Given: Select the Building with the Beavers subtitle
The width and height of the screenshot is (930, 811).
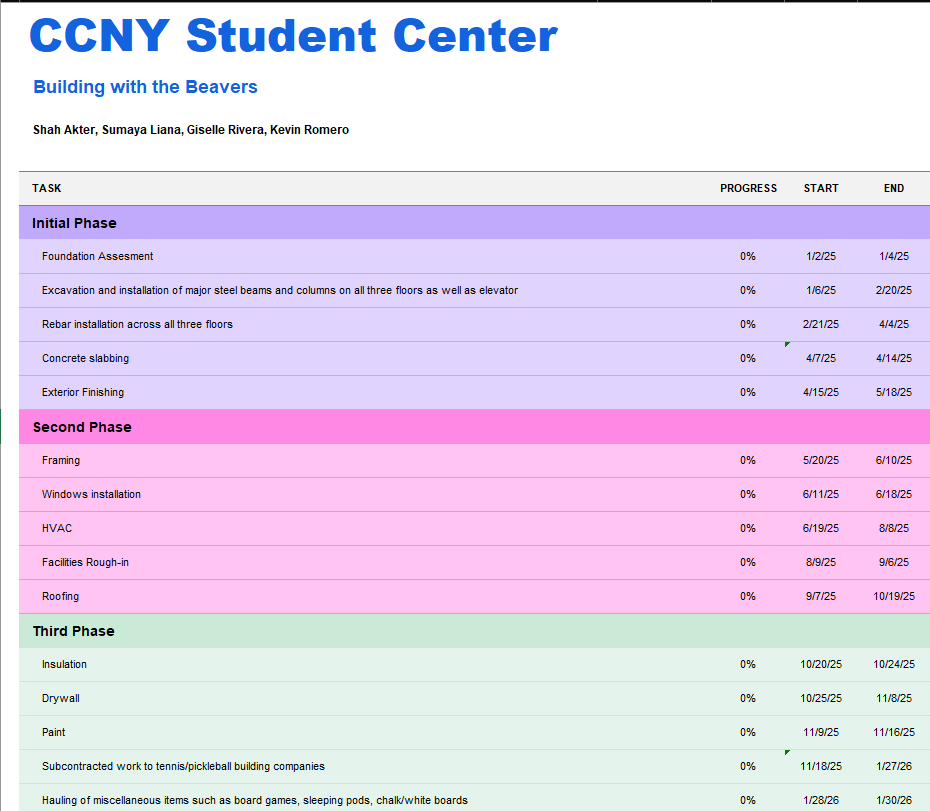Looking at the screenshot, I should coord(145,87).
